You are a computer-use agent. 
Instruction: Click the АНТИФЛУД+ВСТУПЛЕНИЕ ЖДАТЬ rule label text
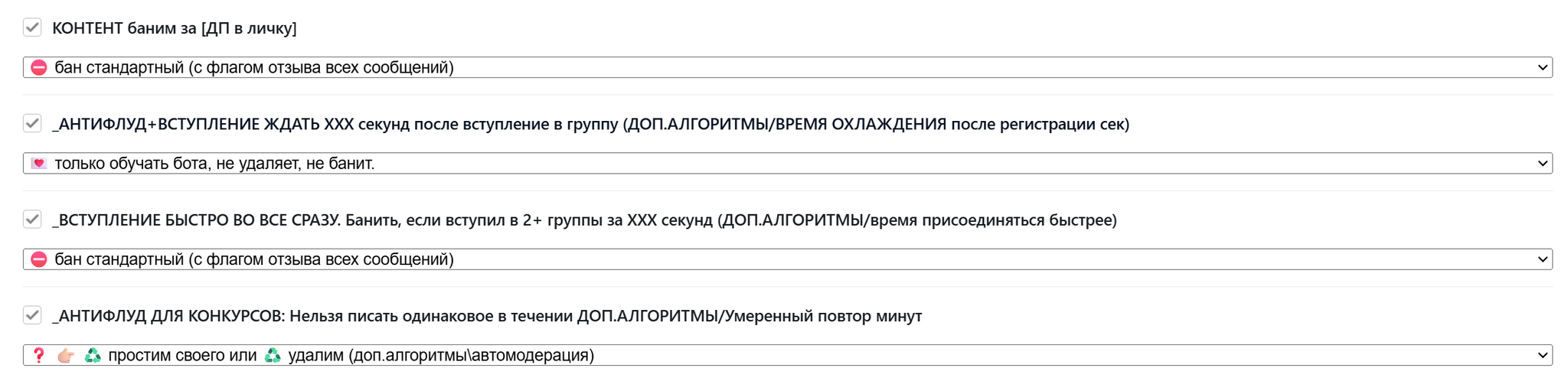coord(590,124)
